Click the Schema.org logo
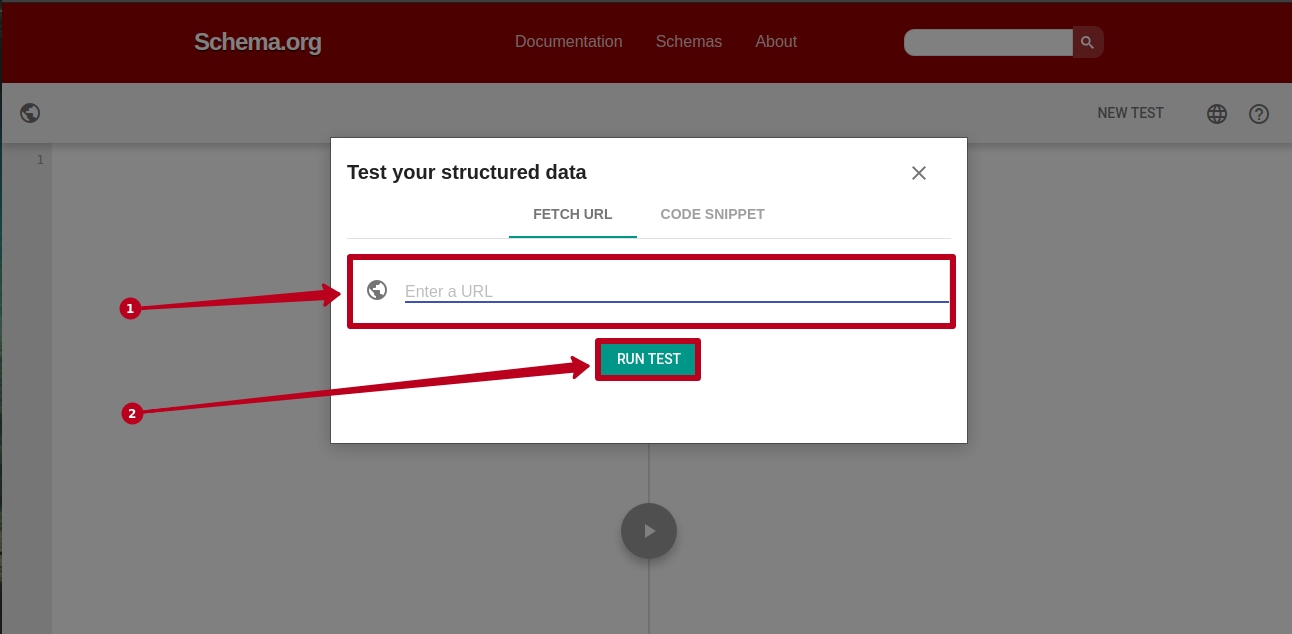The image size is (1292, 634). click(257, 42)
